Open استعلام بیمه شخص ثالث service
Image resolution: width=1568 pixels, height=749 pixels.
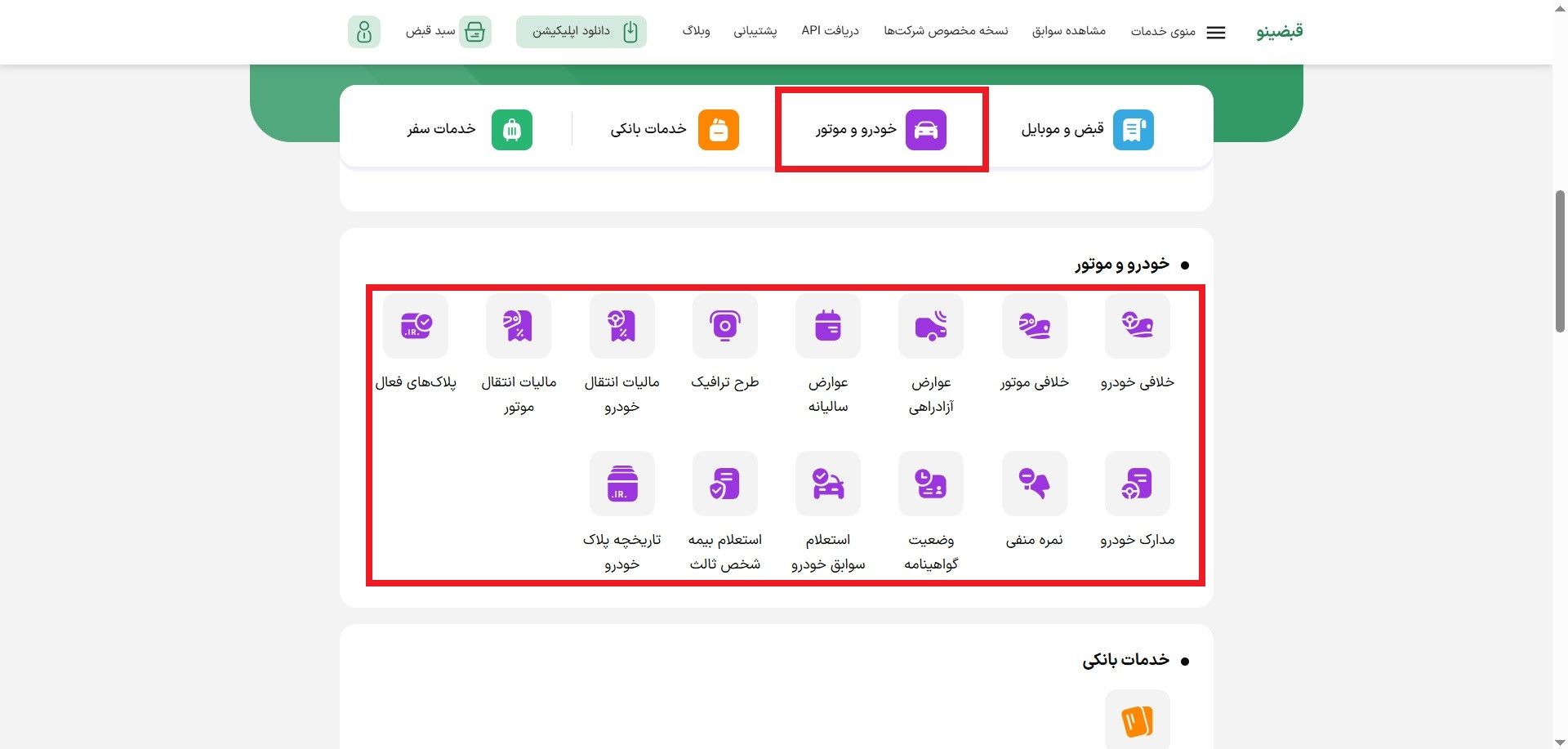point(724,484)
